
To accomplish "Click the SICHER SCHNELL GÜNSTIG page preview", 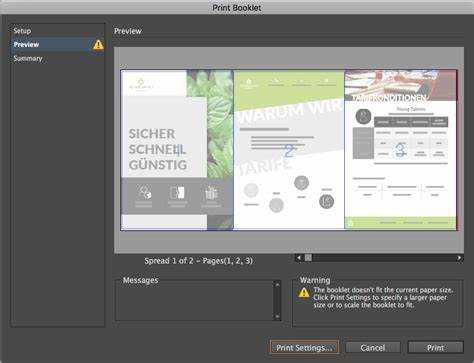I will (x=177, y=150).
